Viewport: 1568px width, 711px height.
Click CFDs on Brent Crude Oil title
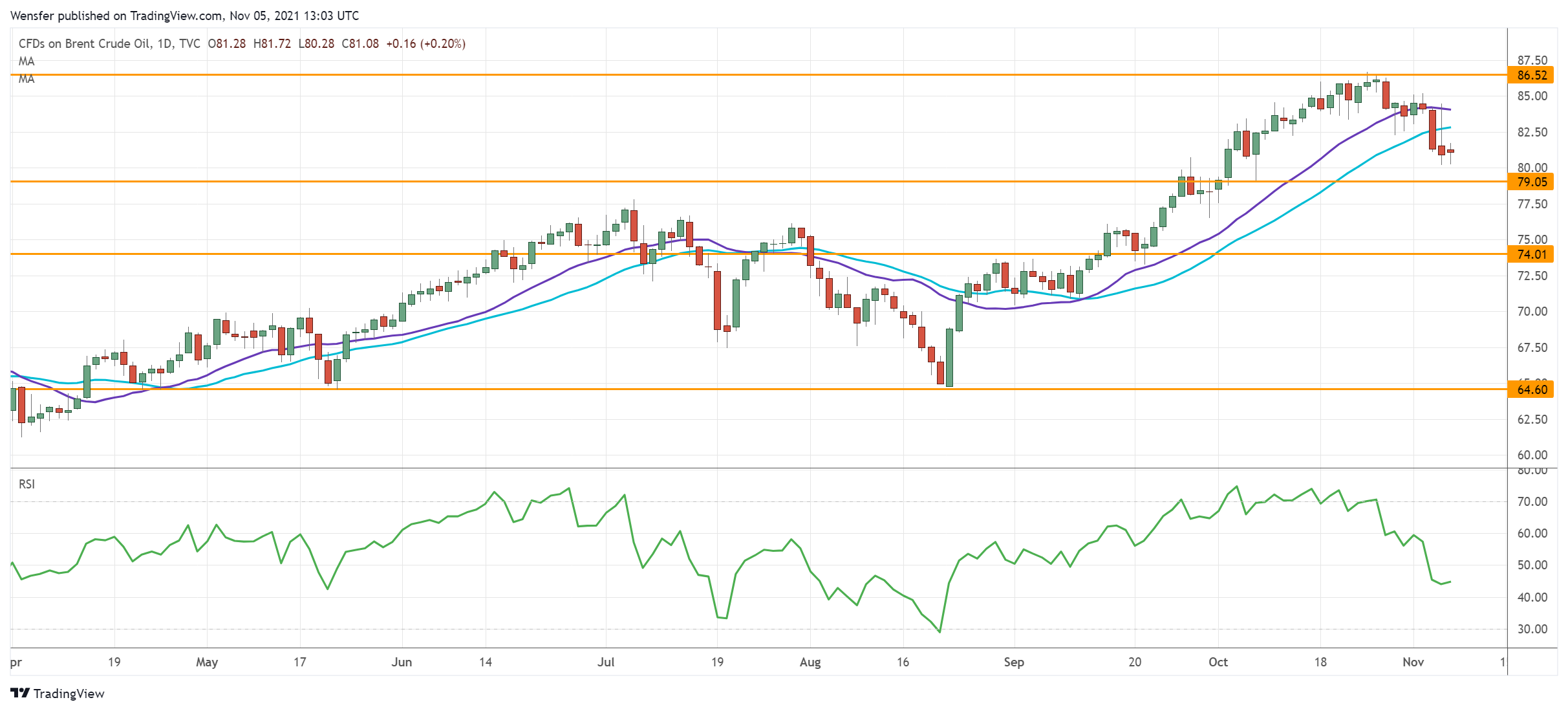tap(85, 43)
